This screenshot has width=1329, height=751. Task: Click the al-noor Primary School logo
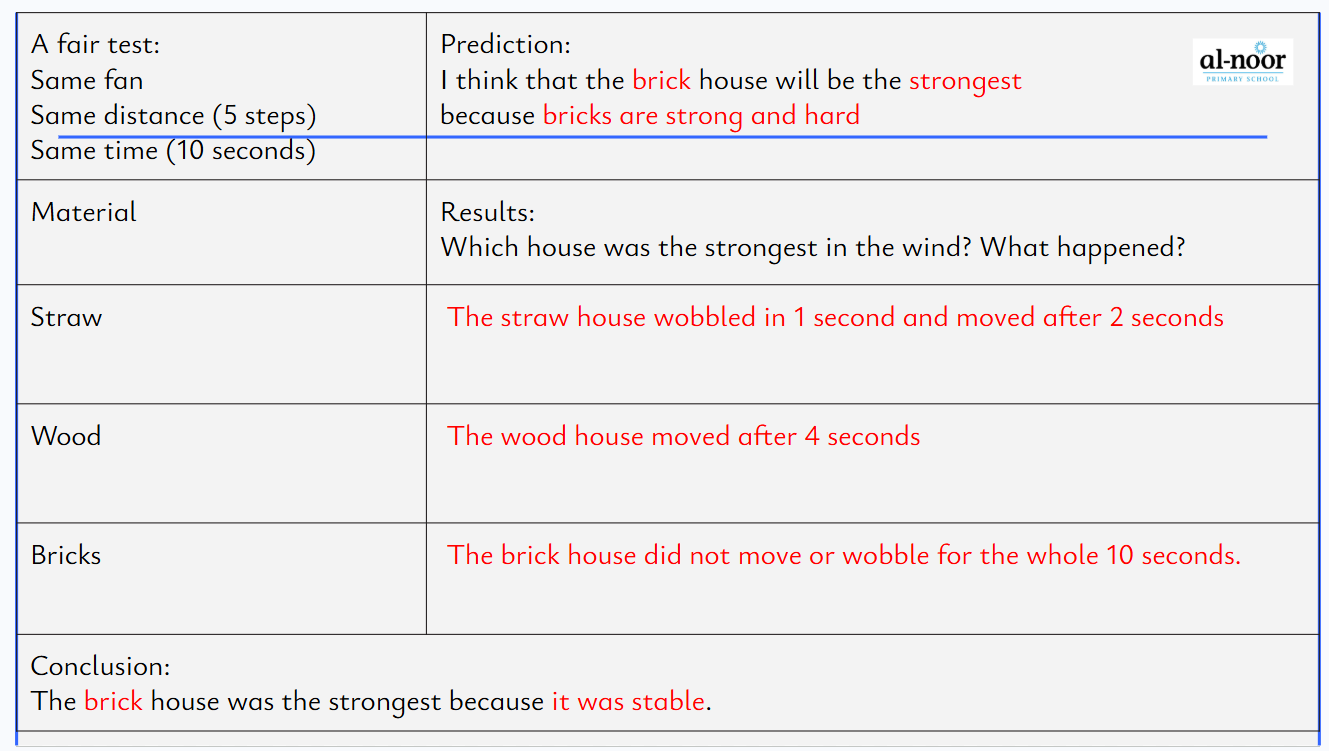click(1242, 62)
